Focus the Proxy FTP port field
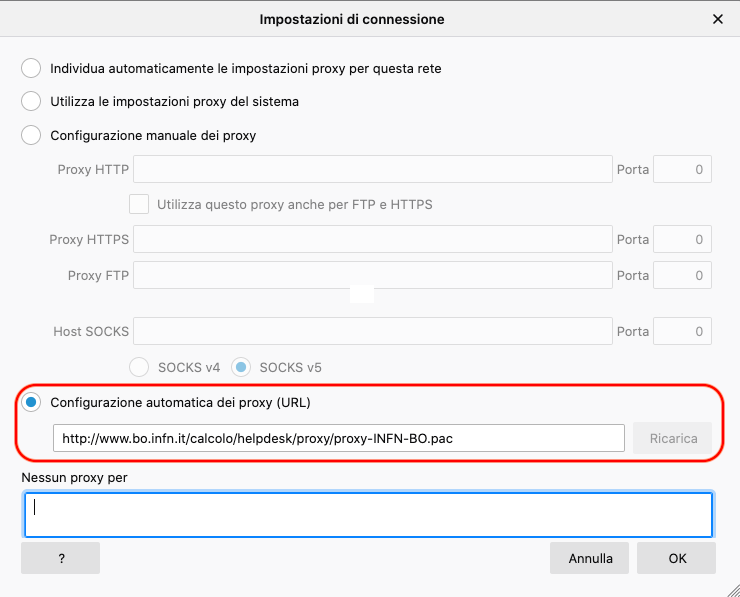Viewport: 740px width, 597px height. click(682, 275)
